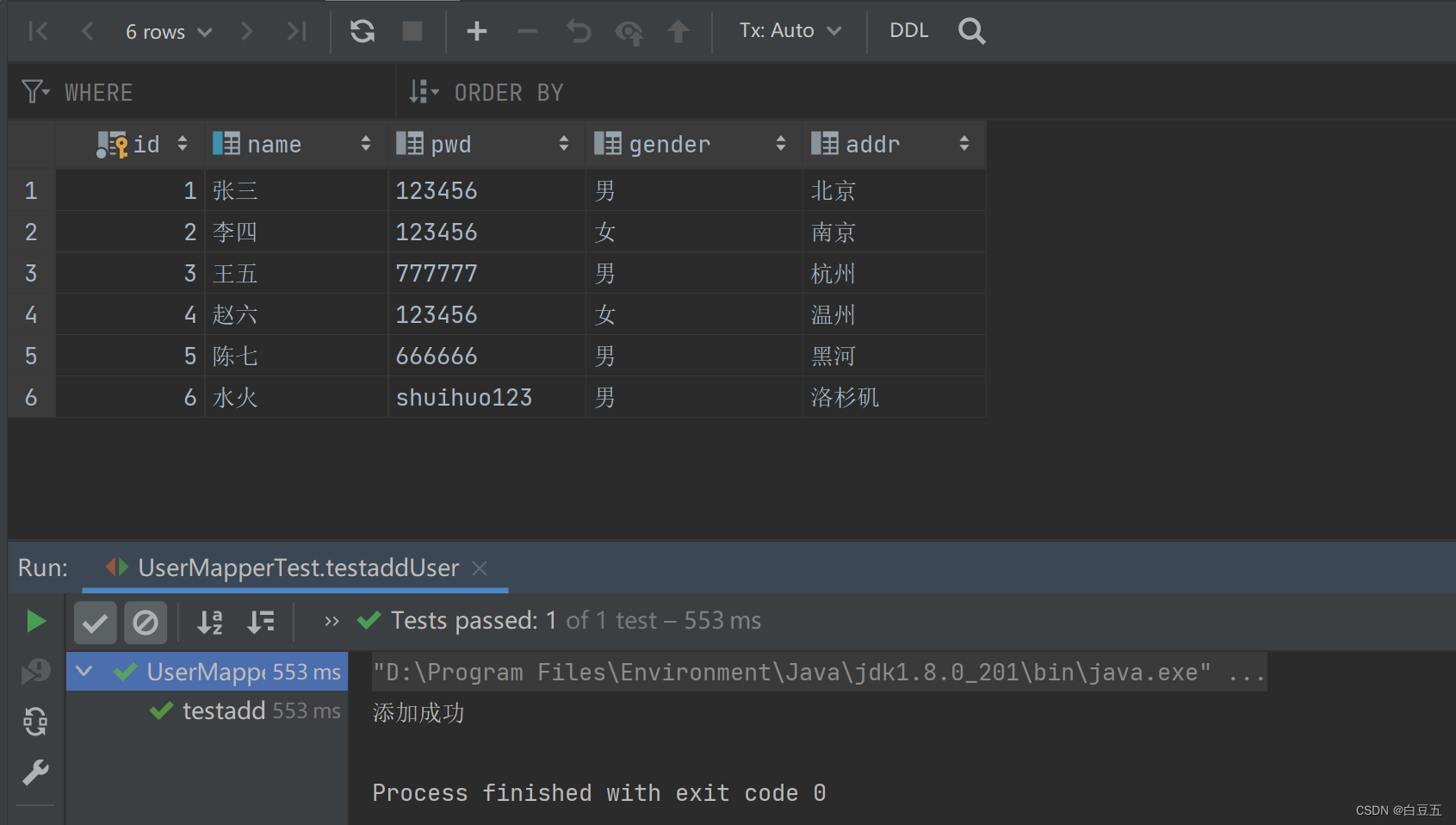Preview pending changes icon

click(629, 33)
